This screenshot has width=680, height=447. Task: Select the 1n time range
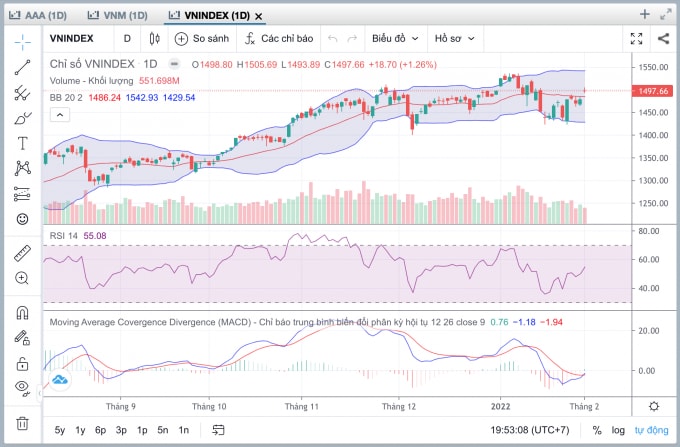(183, 430)
